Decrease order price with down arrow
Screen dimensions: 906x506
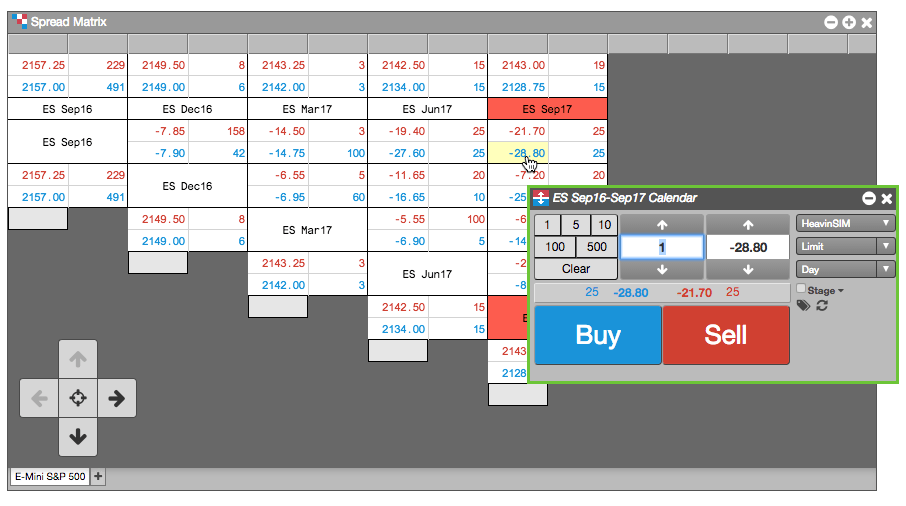pyautogui.click(x=748, y=269)
